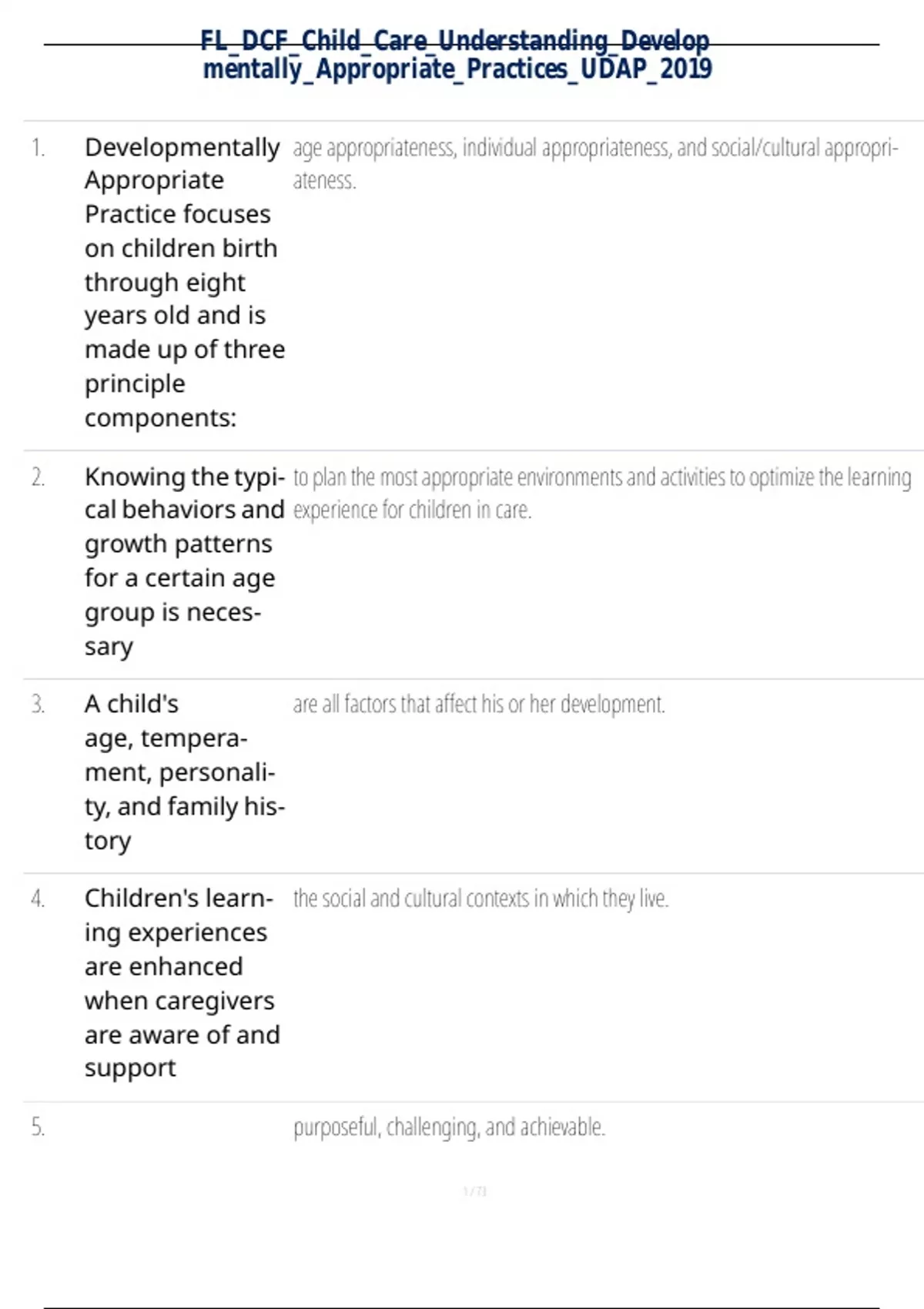This screenshot has height=1309, width=924.
Task: Click item number 1 in the list
Action: pyautogui.click(x=38, y=147)
